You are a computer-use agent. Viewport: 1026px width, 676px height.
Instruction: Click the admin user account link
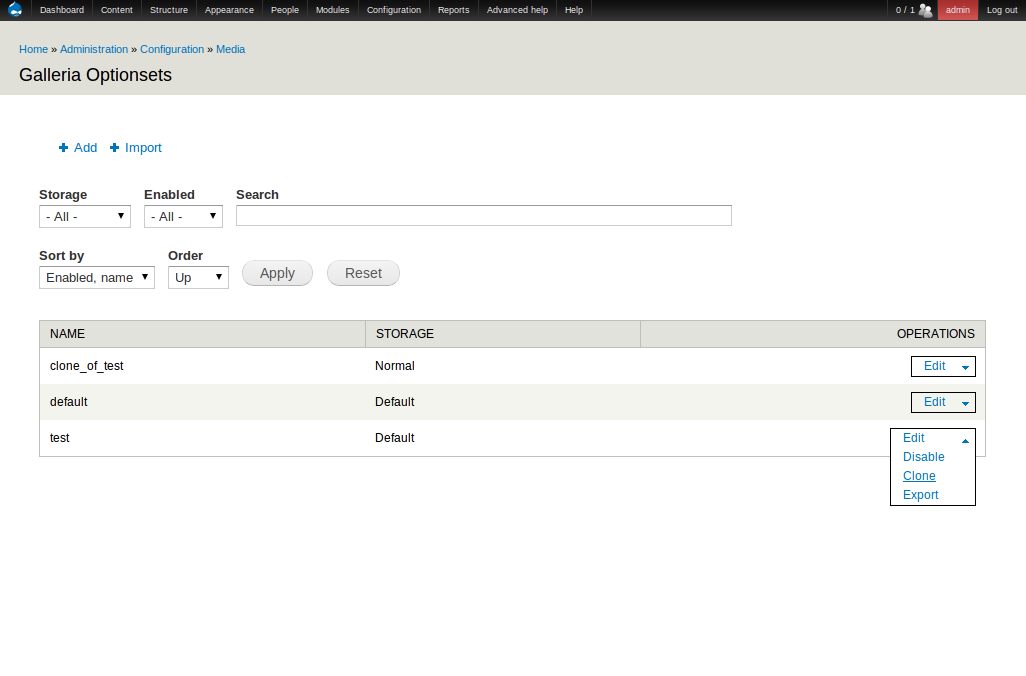pos(957,10)
